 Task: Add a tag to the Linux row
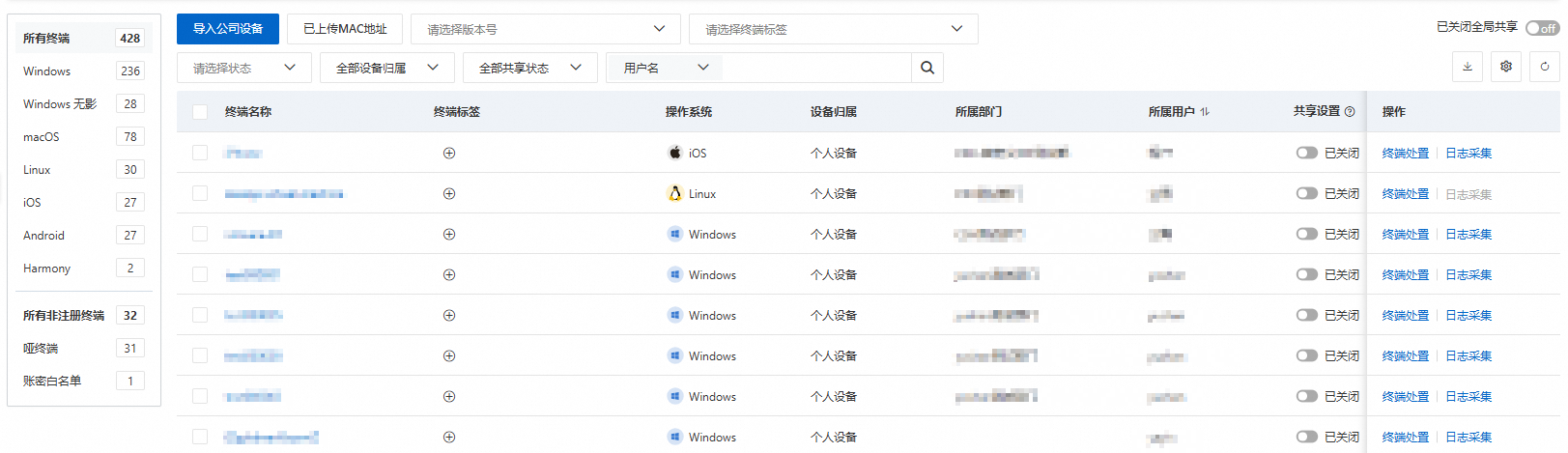click(x=449, y=193)
